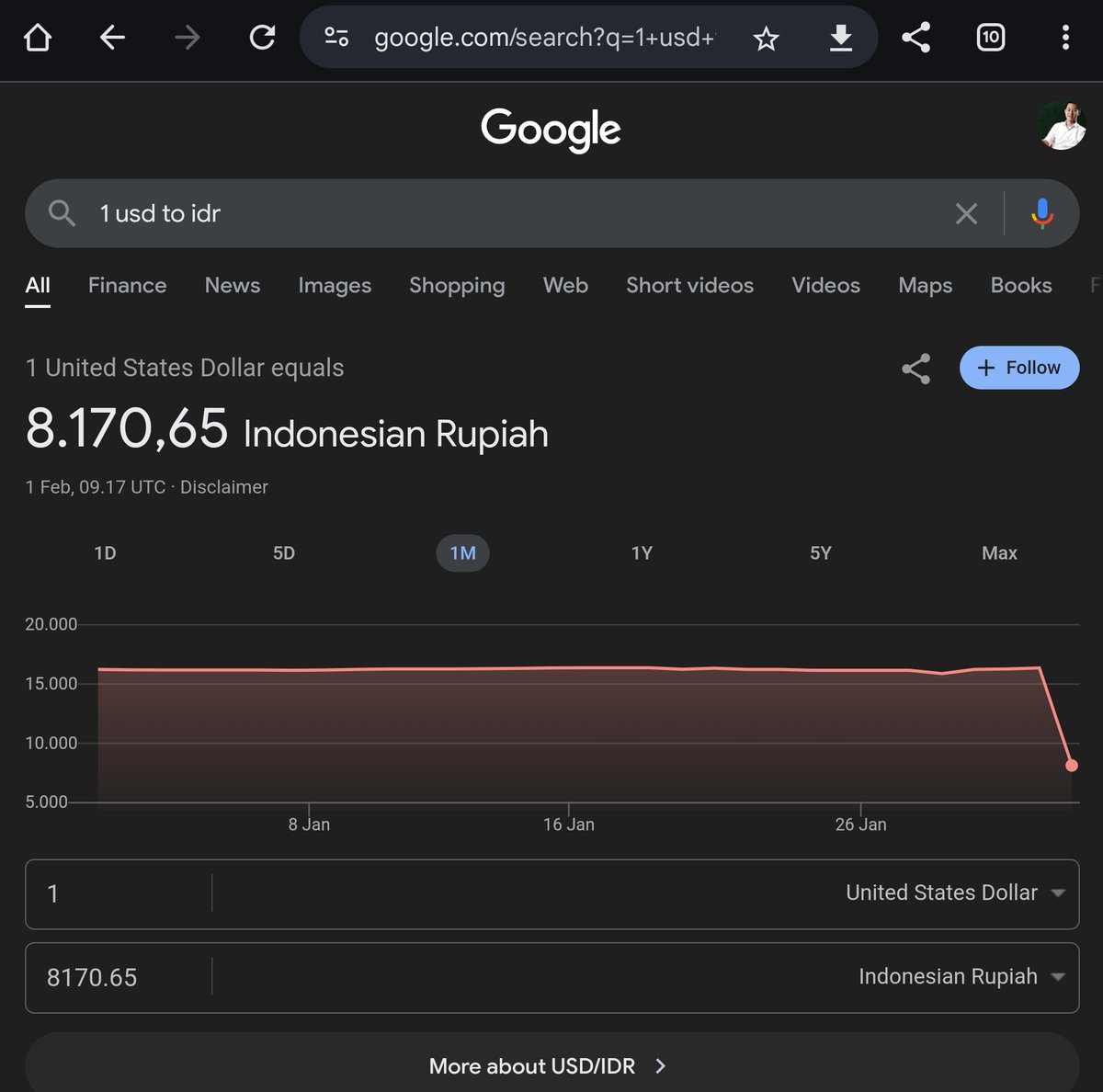Tap the 20.000 y-axis label
This screenshot has height=1092, width=1103.
[x=51, y=624]
